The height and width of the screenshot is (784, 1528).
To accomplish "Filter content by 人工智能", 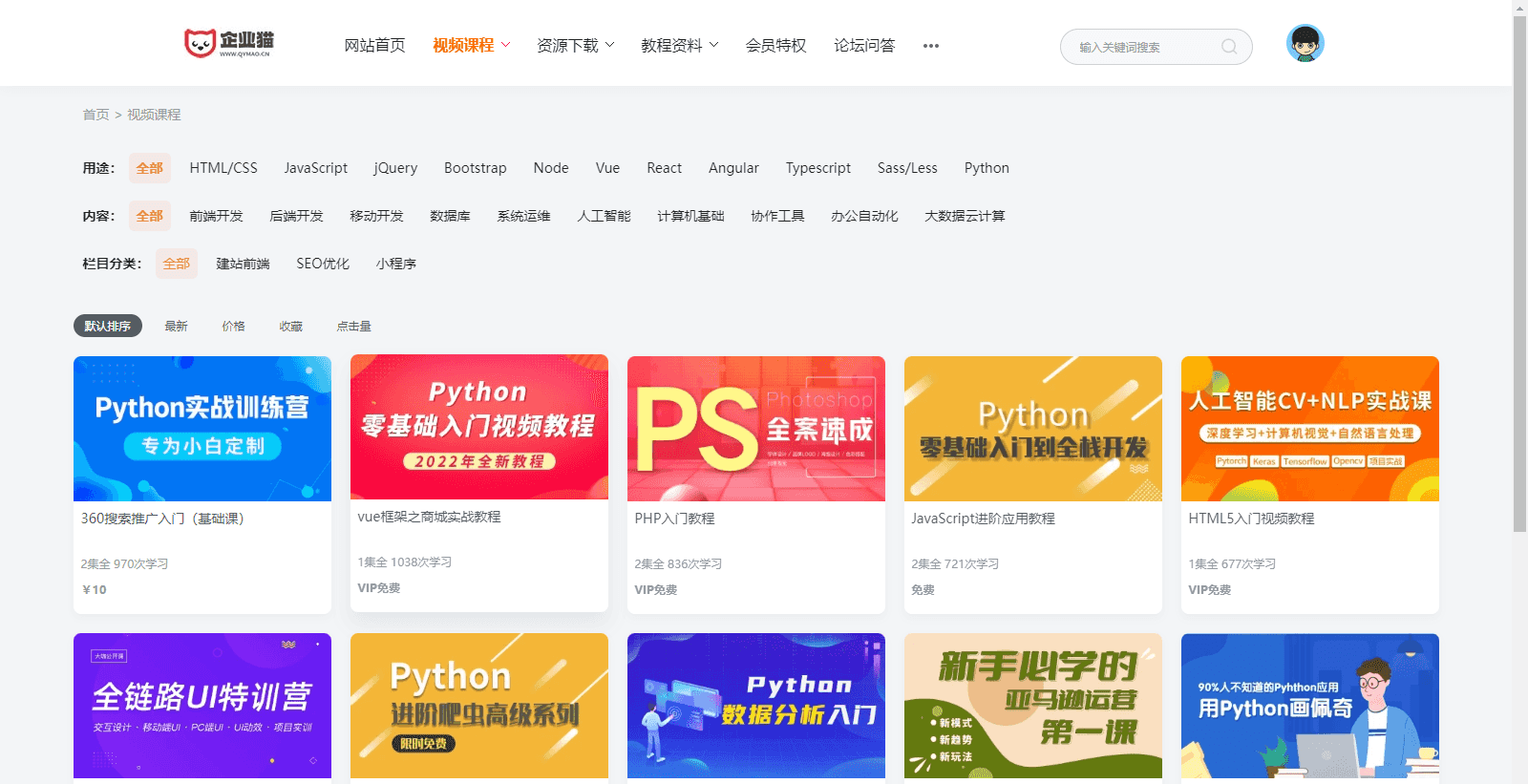I will coord(604,216).
